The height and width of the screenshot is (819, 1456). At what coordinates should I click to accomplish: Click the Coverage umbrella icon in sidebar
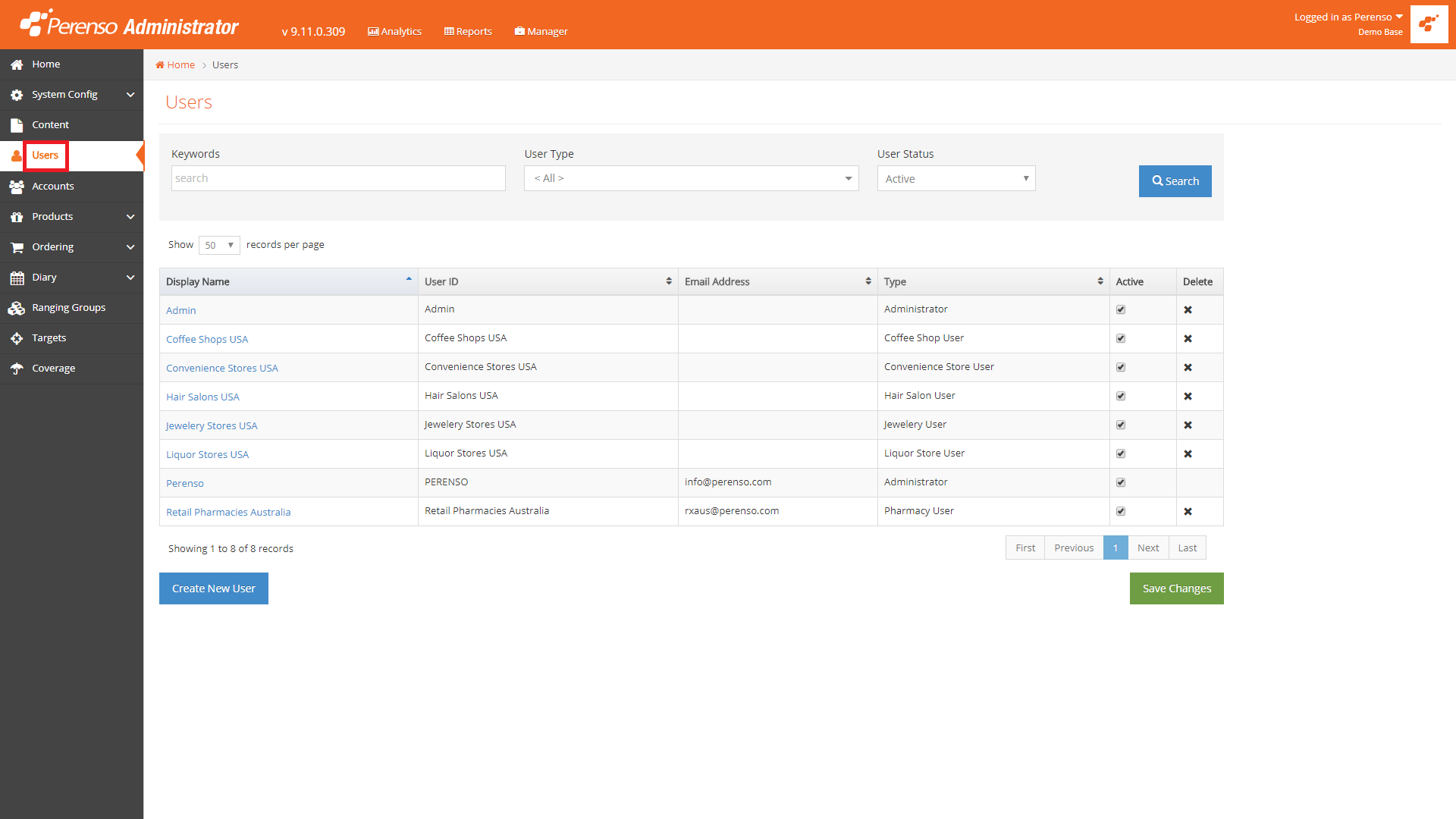pyautogui.click(x=16, y=369)
